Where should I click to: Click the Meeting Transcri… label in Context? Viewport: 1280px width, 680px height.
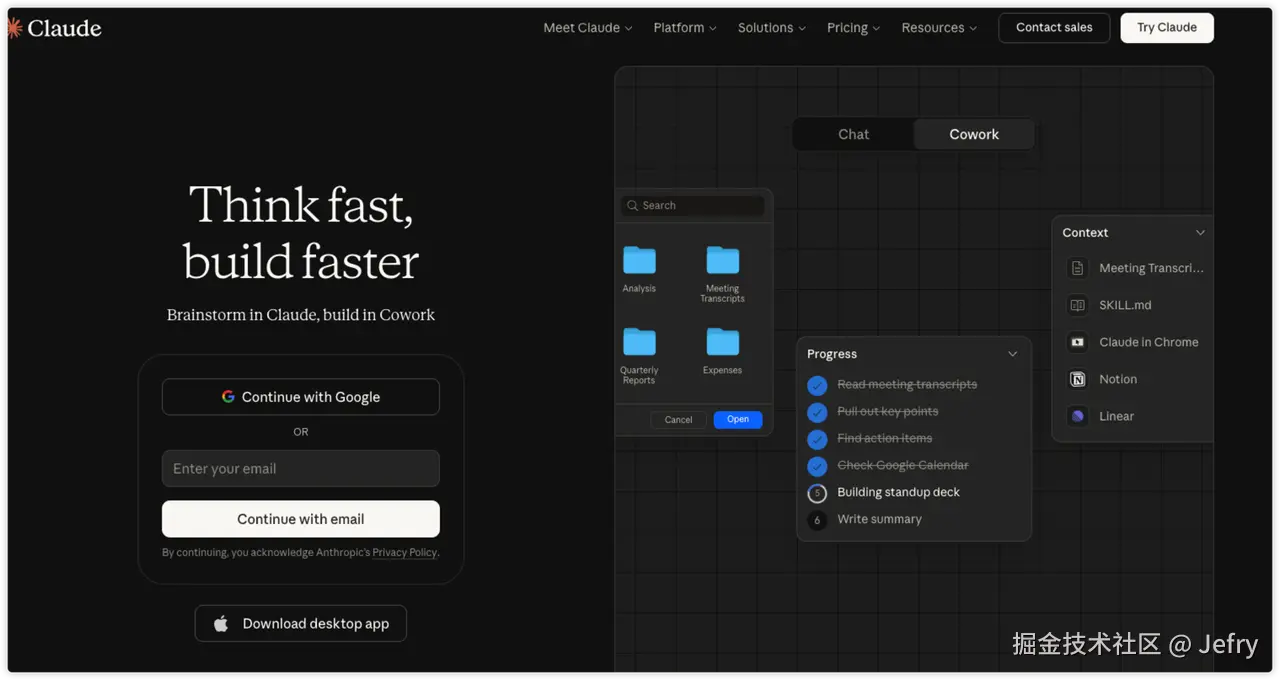(x=1151, y=268)
